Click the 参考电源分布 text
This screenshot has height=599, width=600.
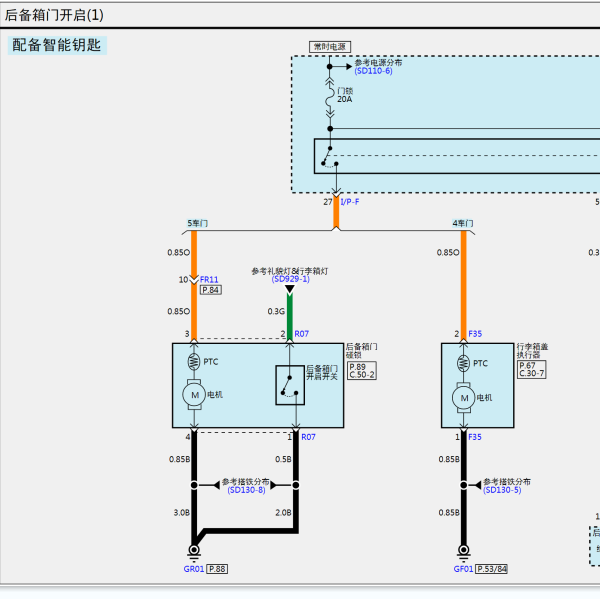point(378,62)
